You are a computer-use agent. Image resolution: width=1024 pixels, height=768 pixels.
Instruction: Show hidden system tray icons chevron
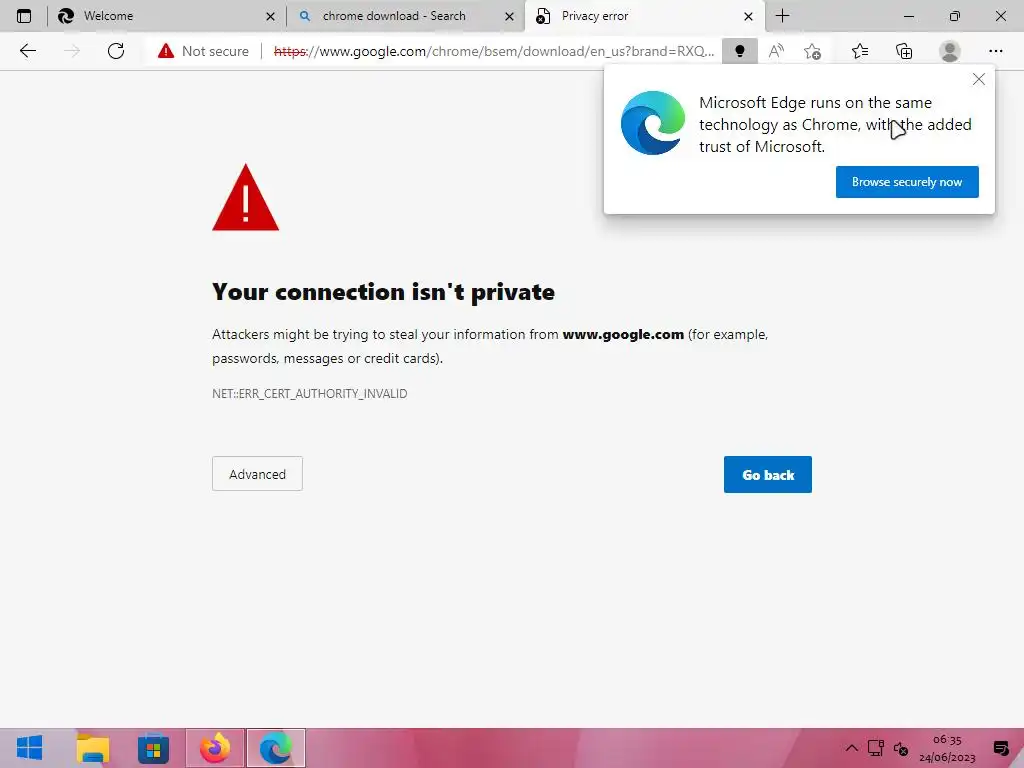tap(852, 748)
